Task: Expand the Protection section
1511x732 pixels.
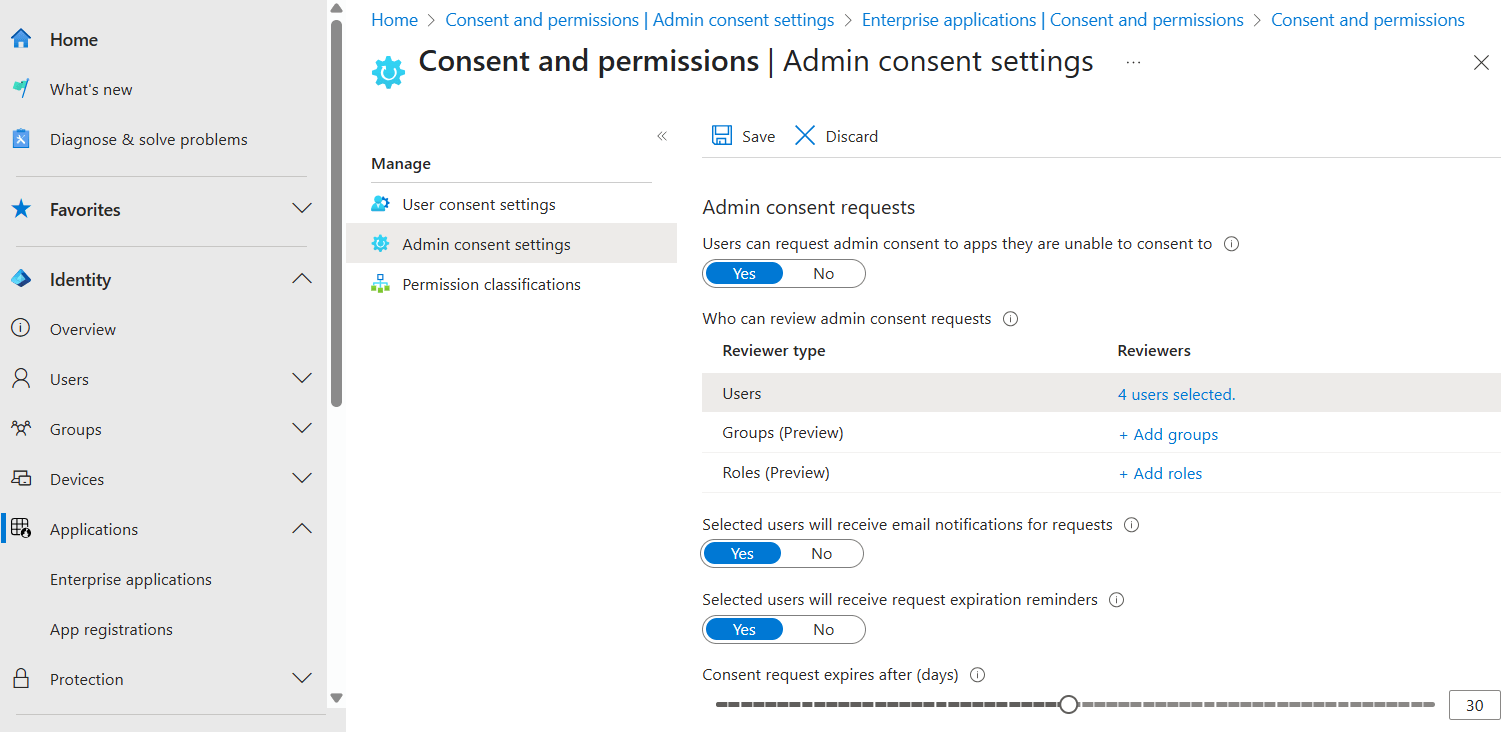Action: tap(302, 678)
